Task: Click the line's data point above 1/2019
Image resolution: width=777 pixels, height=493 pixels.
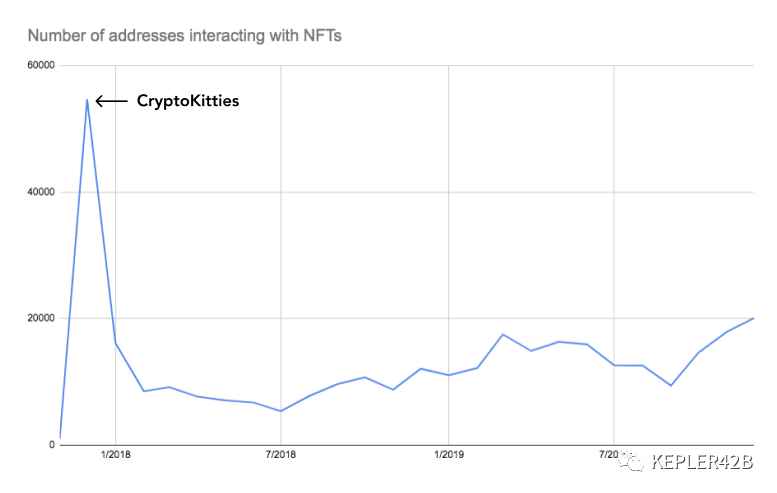Action: (448, 375)
